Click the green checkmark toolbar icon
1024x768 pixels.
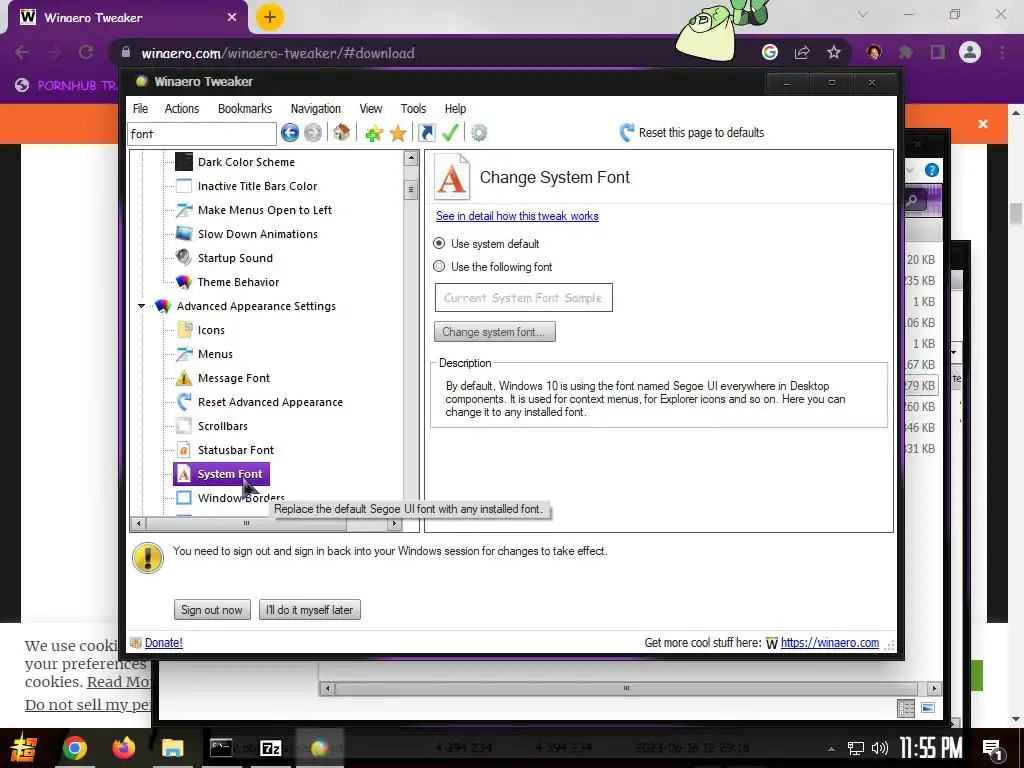click(450, 133)
